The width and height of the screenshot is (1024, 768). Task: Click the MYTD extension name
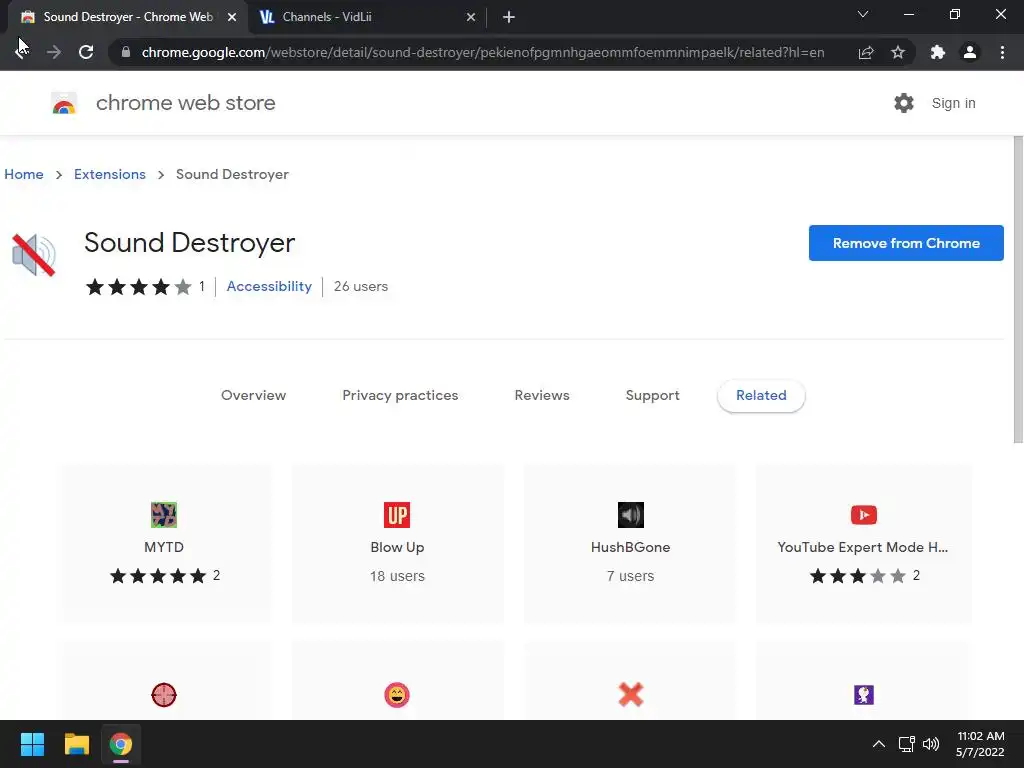[164, 547]
